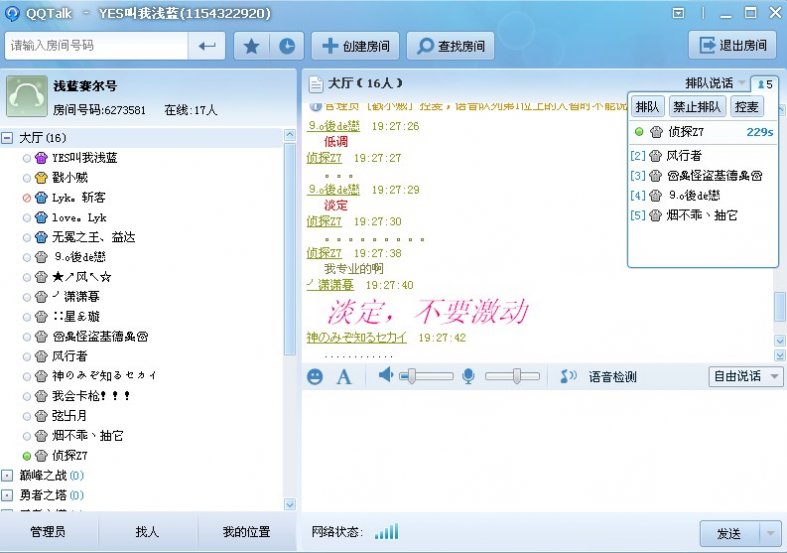Switch to the 管理员 tab
This screenshot has height=553, width=787.
click(x=48, y=532)
